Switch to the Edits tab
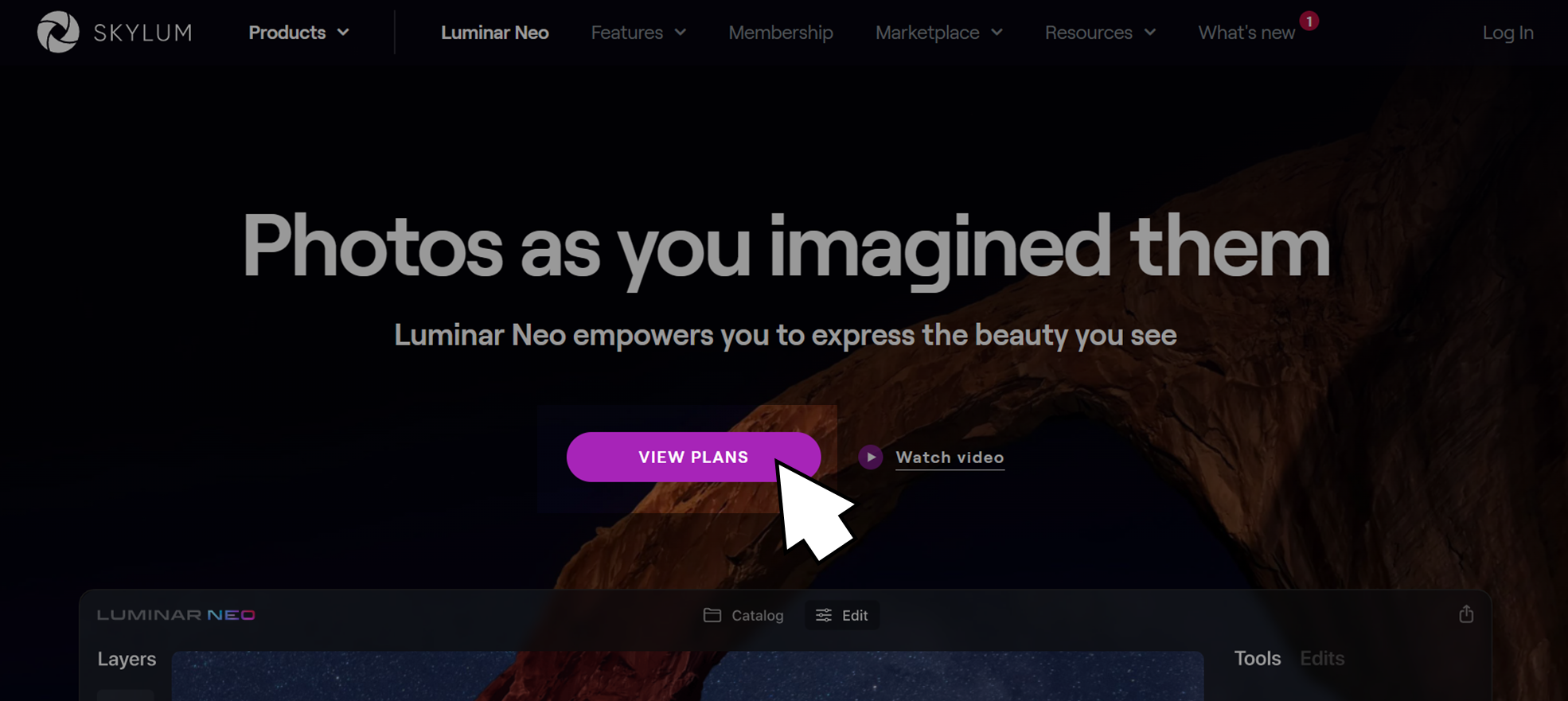 (x=1322, y=658)
